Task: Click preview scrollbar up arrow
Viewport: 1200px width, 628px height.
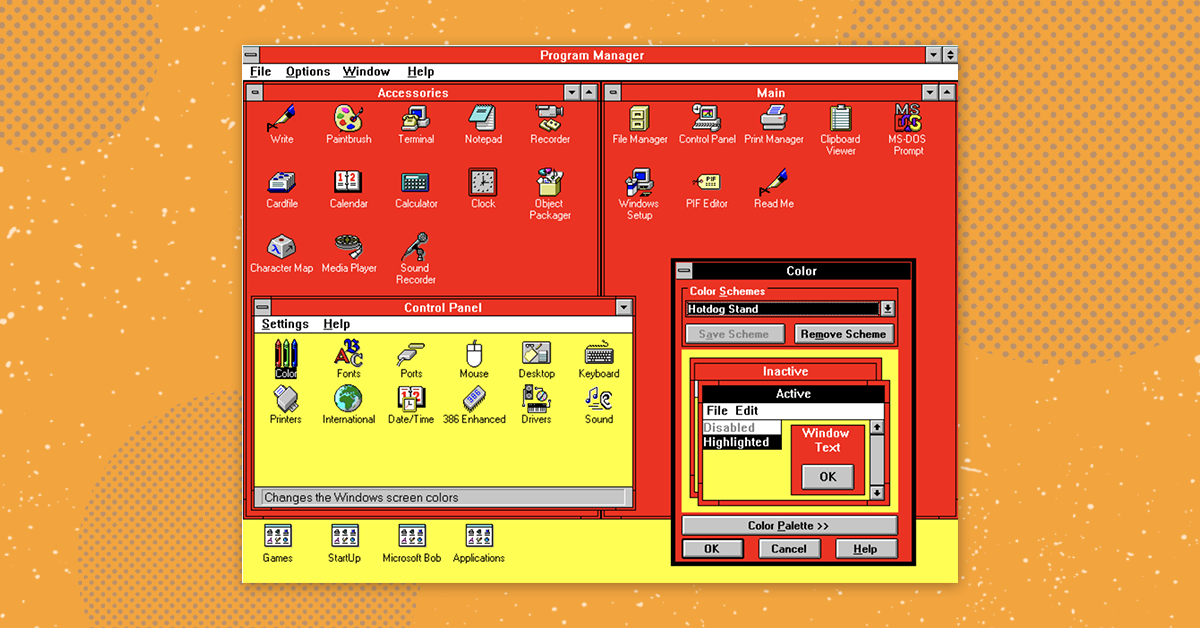Action: point(877,427)
